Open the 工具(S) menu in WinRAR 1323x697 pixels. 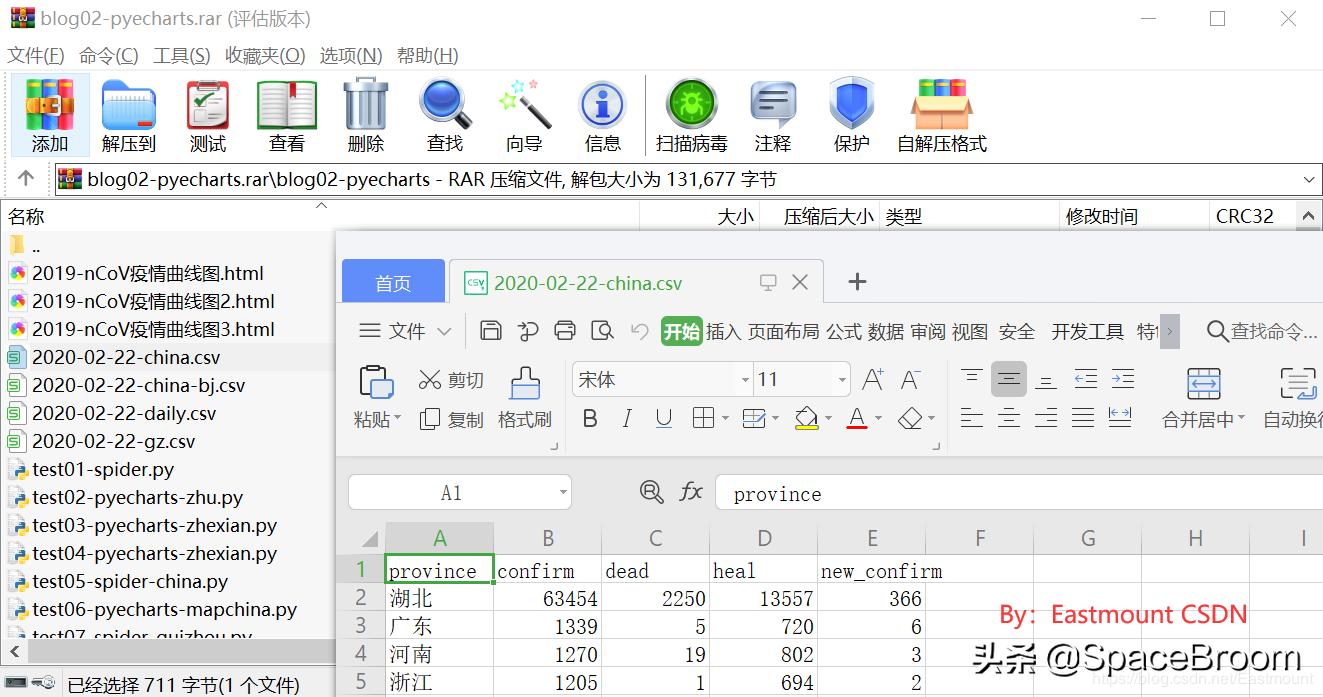pyautogui.click(x=181, y=55)
